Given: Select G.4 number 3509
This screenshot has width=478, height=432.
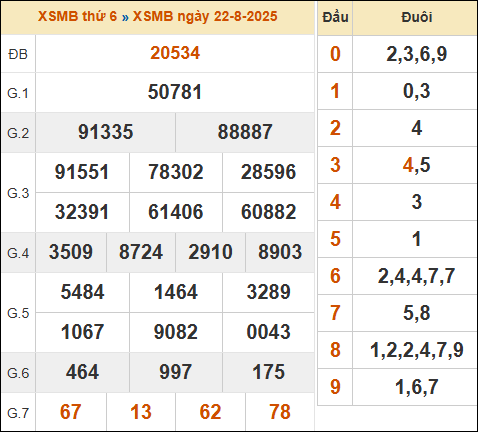Looking at the screenshot, I should [x=71, y=252].
